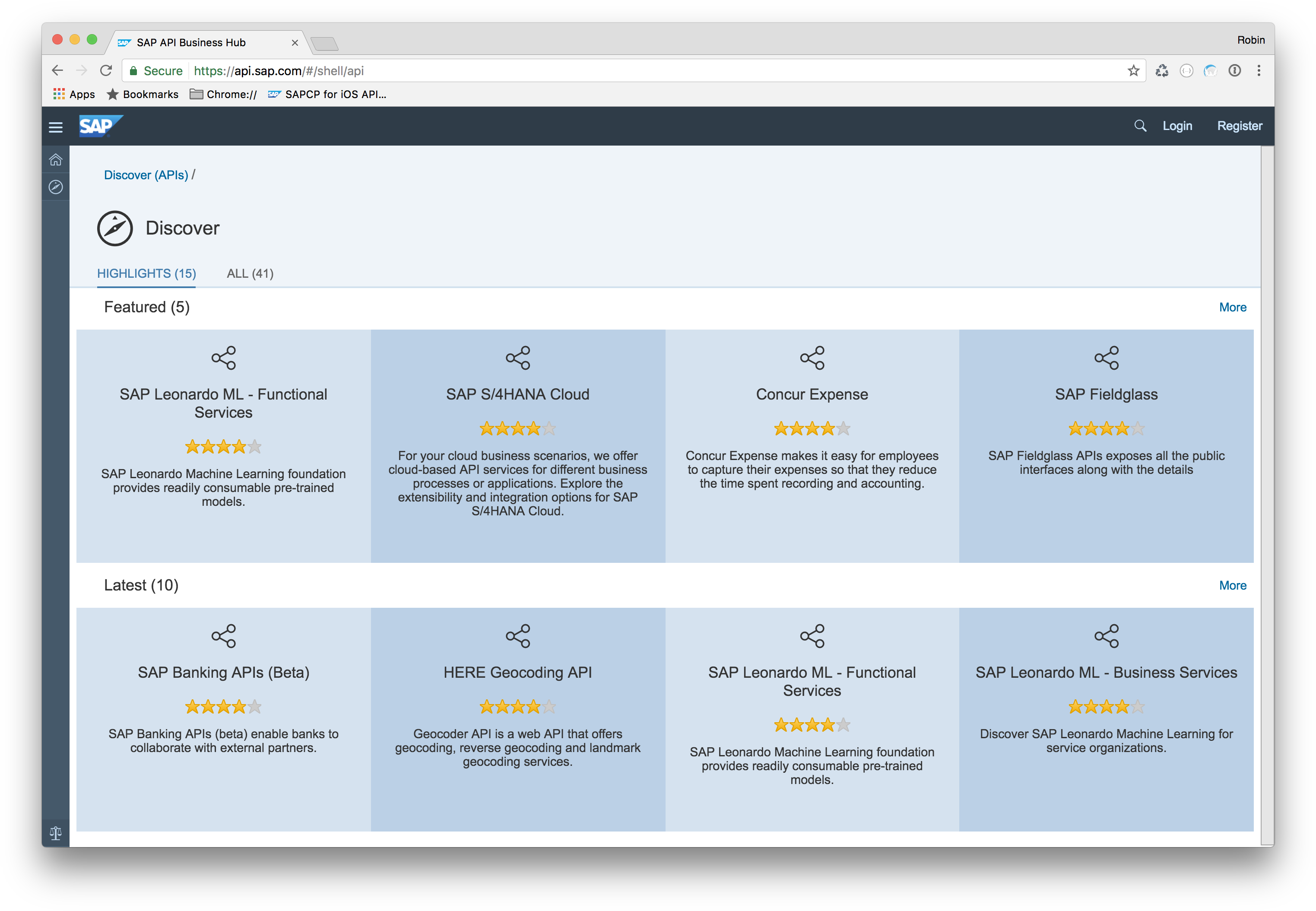The width and height of the screenshot is (1316, 911).
Task: Select the Home icon in the left sidebar
Action: tap(55, 160)
